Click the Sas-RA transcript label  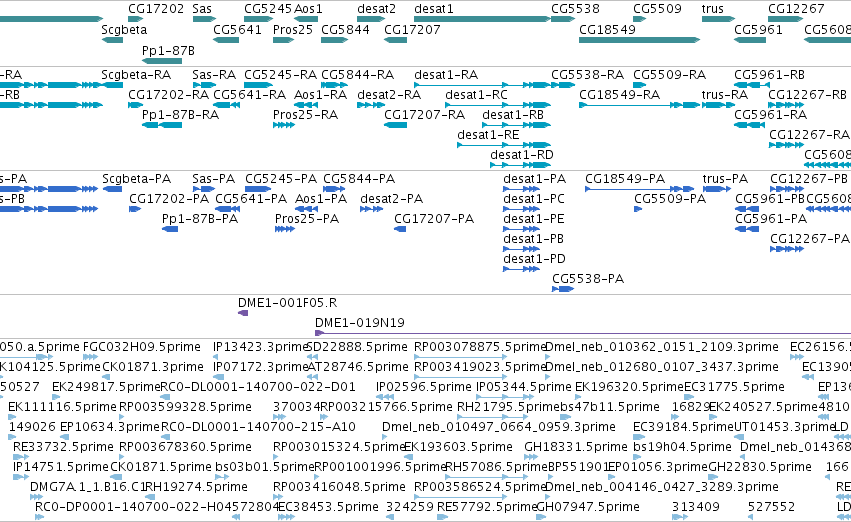[214, 75]
